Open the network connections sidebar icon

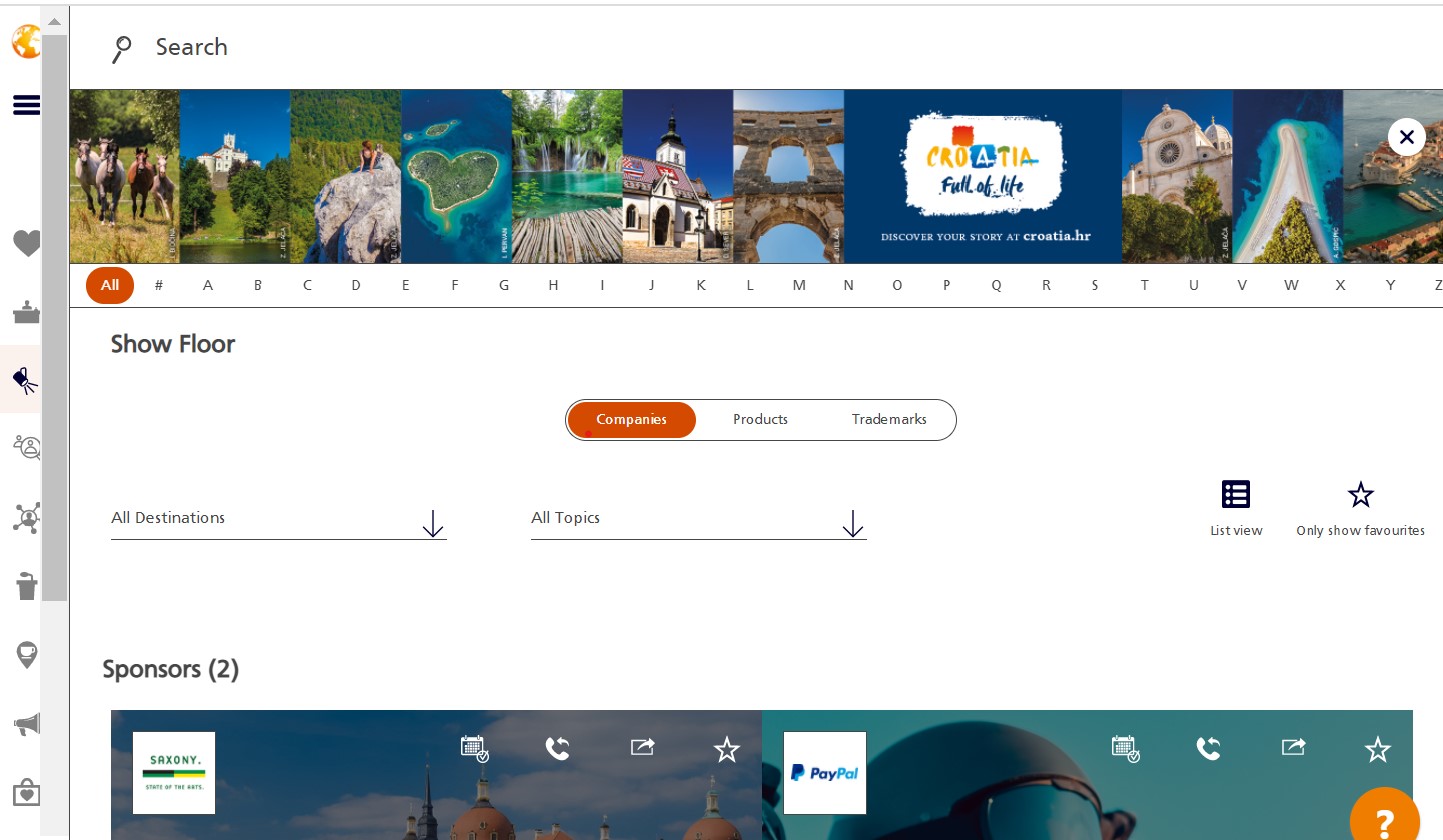pyautogui.click(x=27, y=517)
